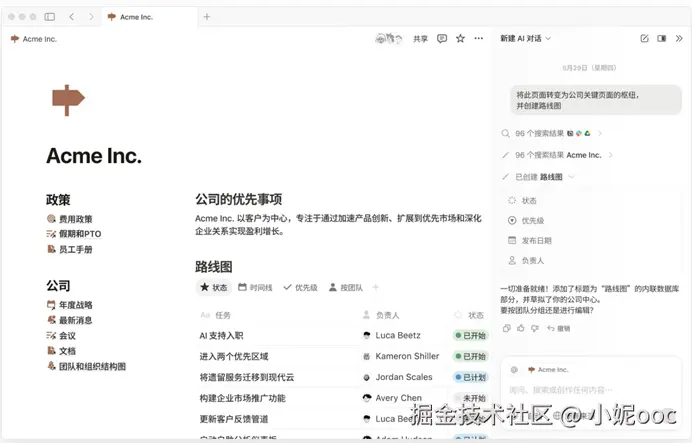The height and width of the screenshot is (443, 692).
Task: Open the 年度战略 page link
Action: [x=70, y=305]
